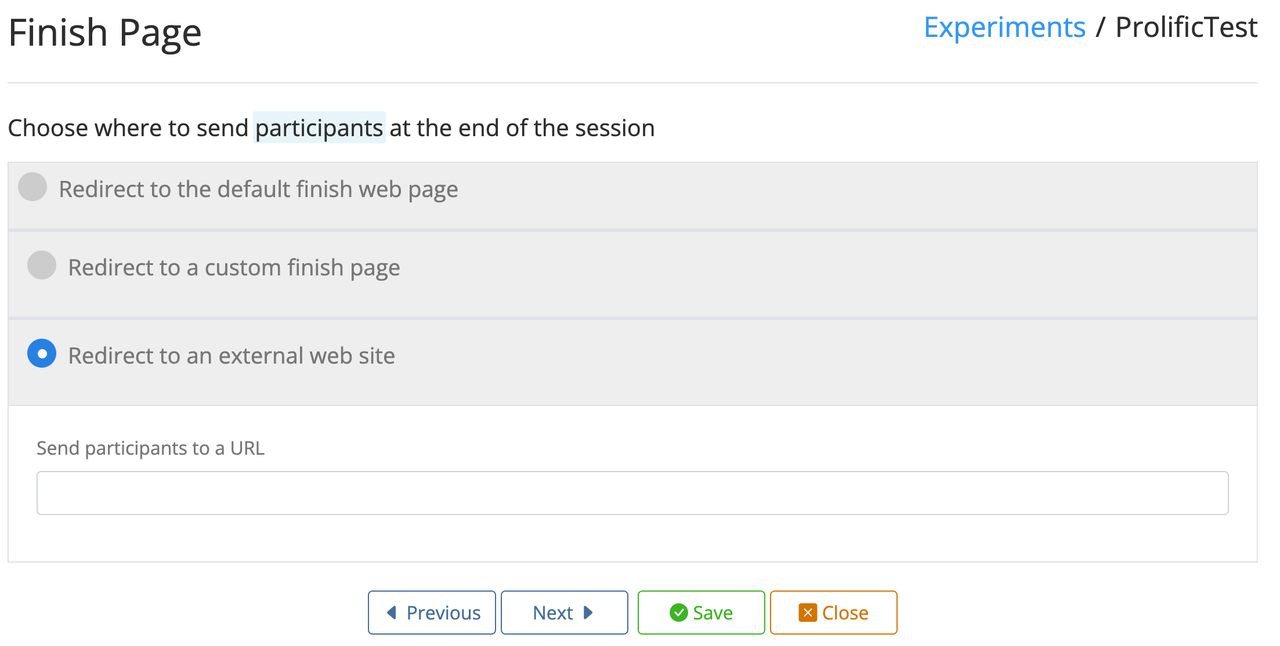
Task: Open the Experiments breadcrumb link
Action: 1004,27
